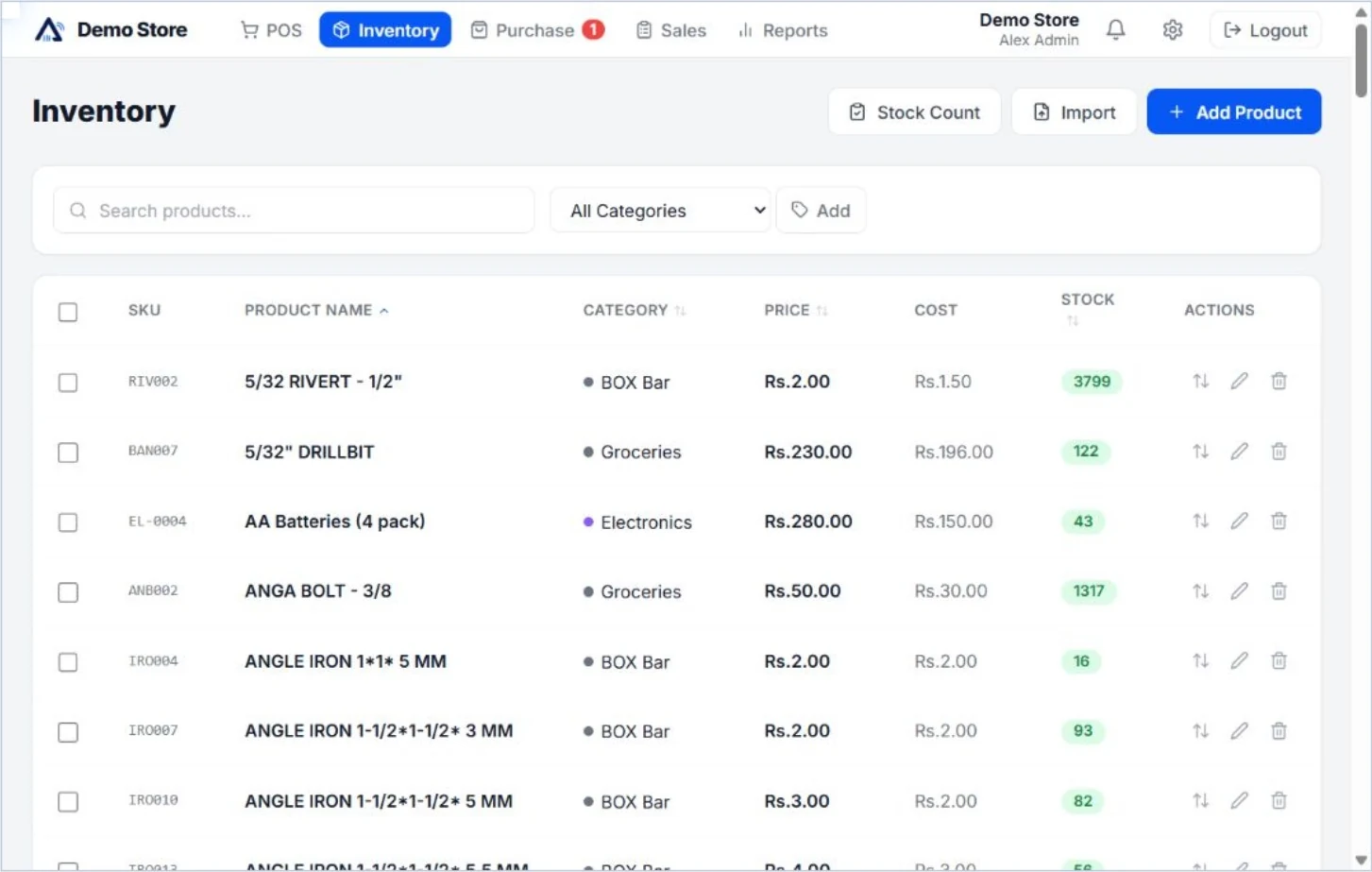Select the 5/32 RIVERT - 1/2" row checkbox

(x=68, y=383)
